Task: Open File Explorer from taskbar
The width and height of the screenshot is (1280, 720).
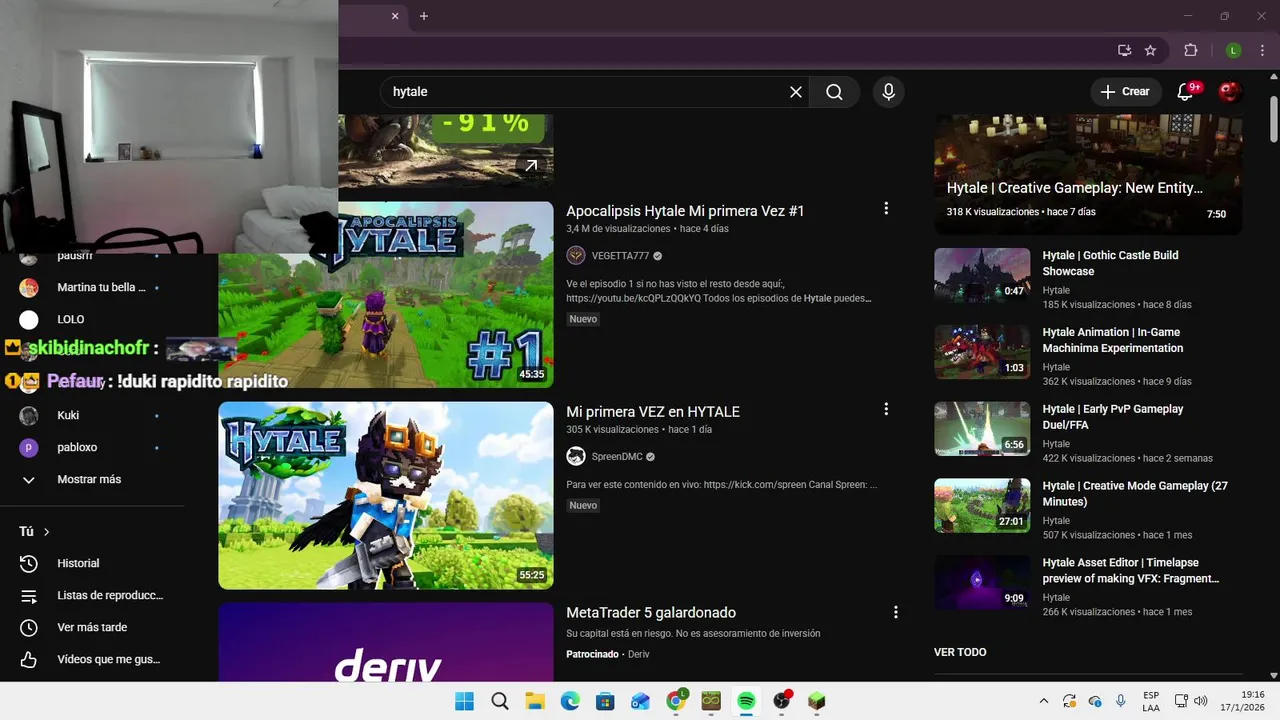Action: tap(535, 701)
